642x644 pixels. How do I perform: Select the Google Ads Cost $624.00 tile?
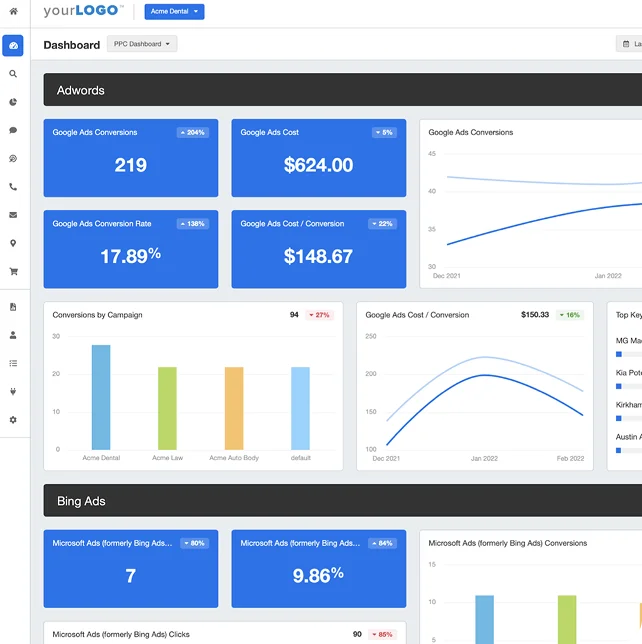pyautogui.click(x=318, y=157)
